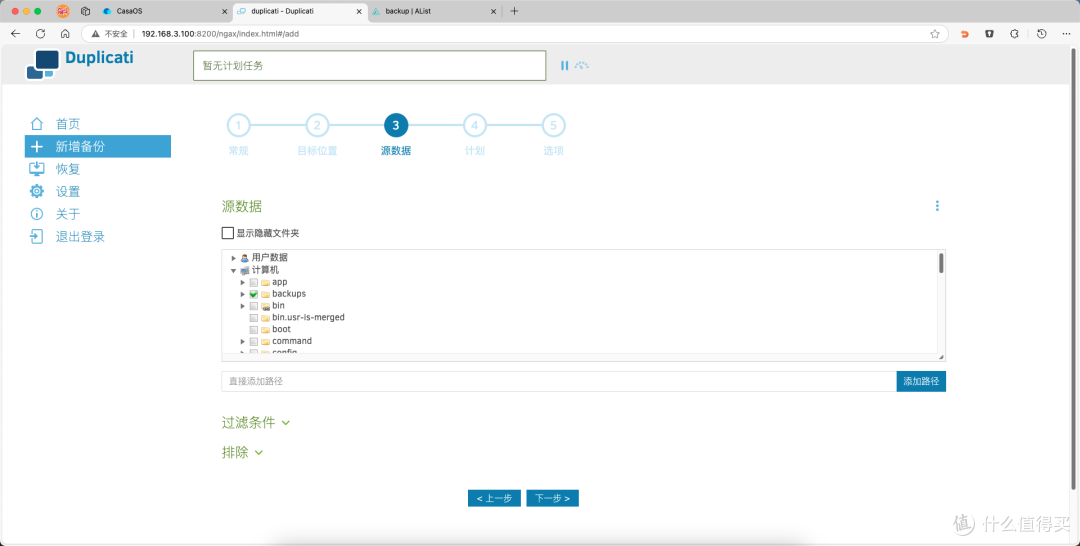Click the 添加路径 button
Image resolution: width=1080 pixels, height=546 pixels.
[x=921, y=381]
